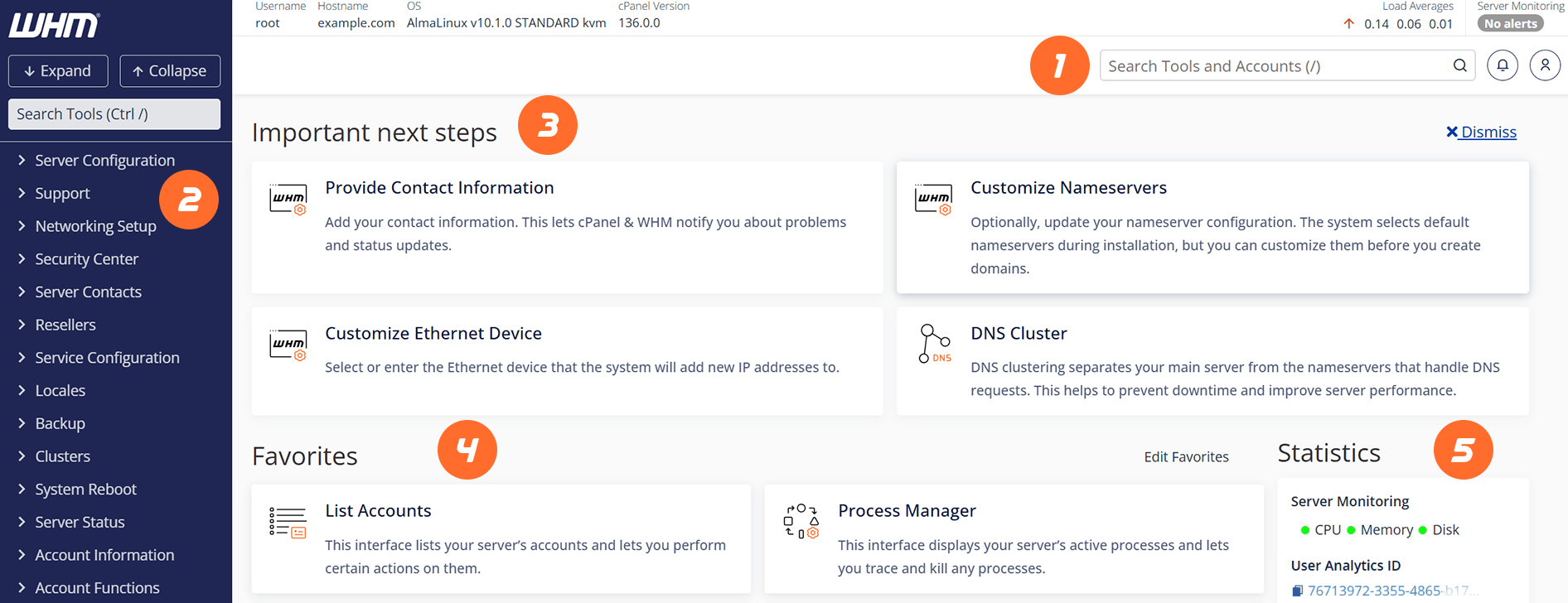Expand the Service Configuration chevron

tap(22, 357)
